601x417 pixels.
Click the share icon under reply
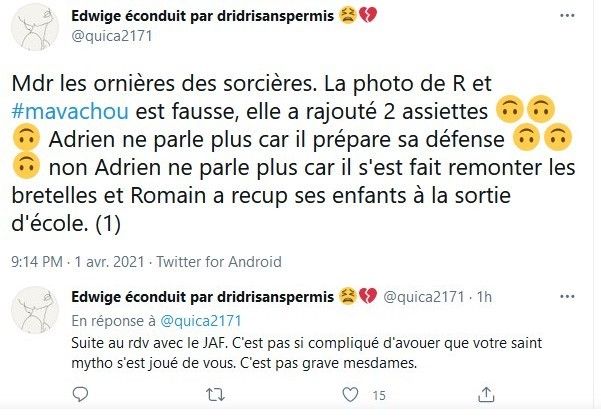coord(466,396)
